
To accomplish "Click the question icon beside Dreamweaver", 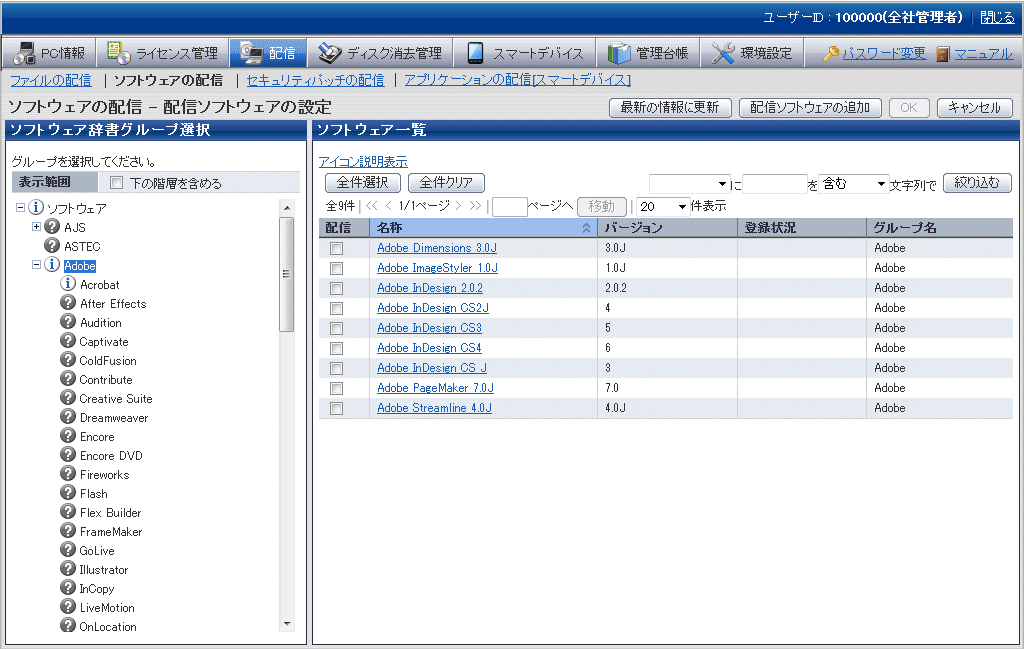I will [68, 416].
